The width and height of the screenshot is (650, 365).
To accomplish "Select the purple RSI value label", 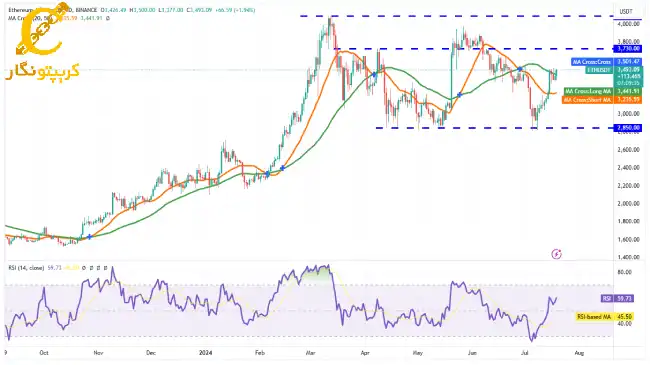I will 617,299.
